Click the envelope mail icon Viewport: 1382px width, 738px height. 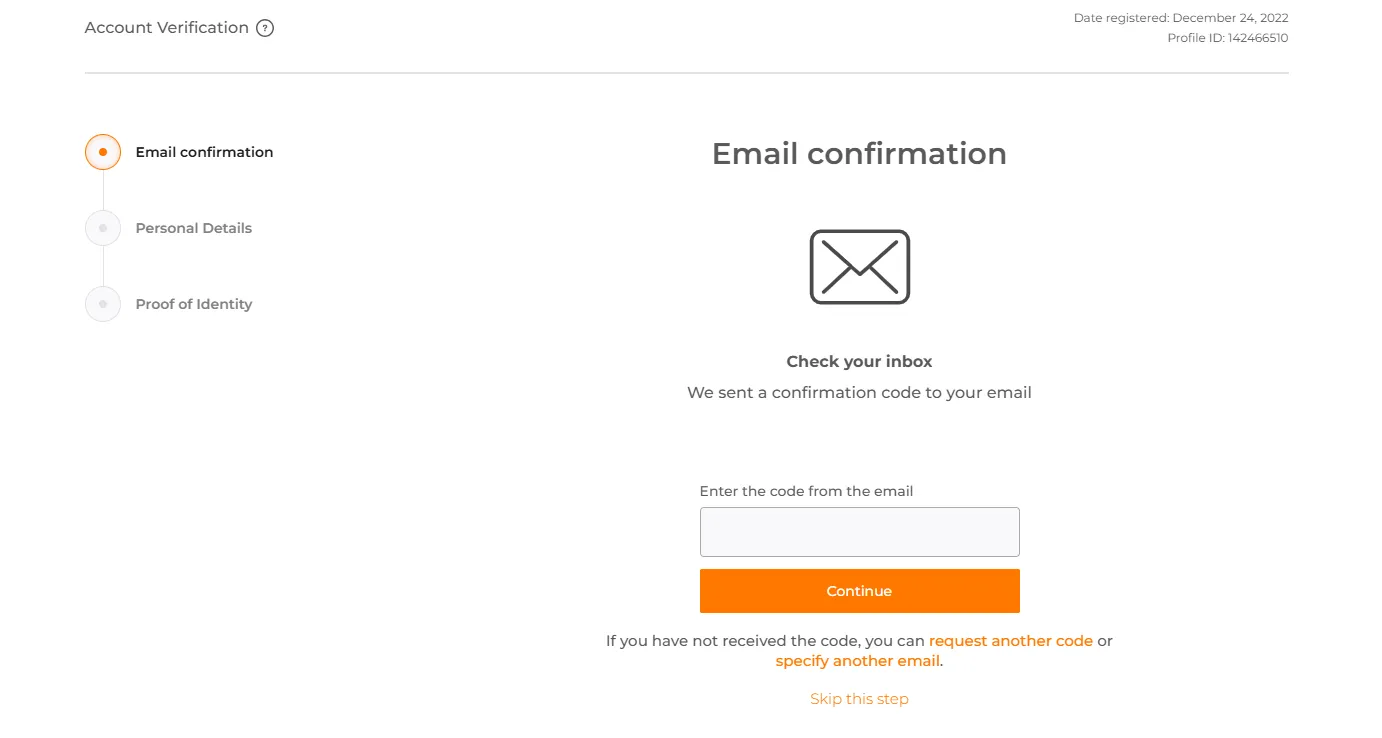pos(859,267)
